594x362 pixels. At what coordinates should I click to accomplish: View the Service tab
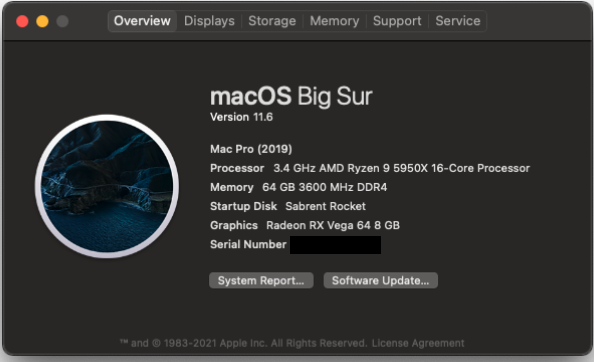[x=458, y=21]
